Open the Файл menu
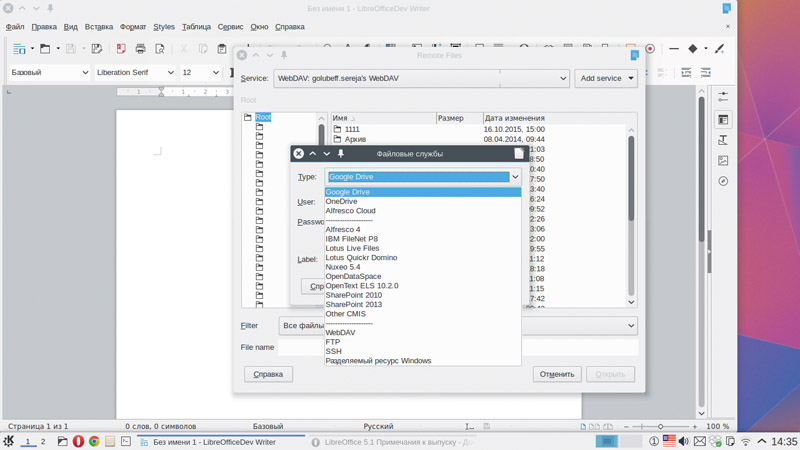800x450 pixels. point(15,27)
